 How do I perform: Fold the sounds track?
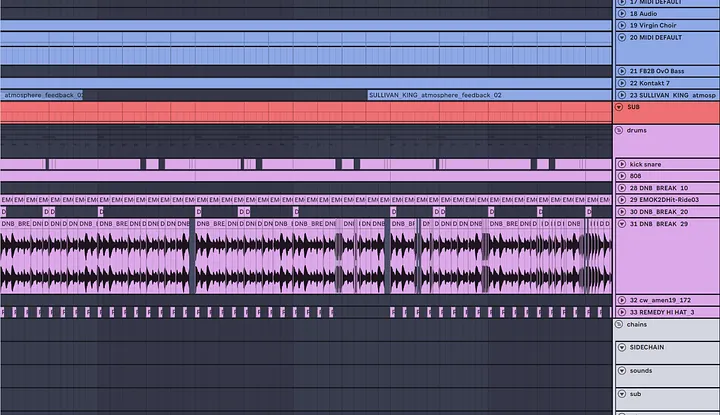coord(622,370)
